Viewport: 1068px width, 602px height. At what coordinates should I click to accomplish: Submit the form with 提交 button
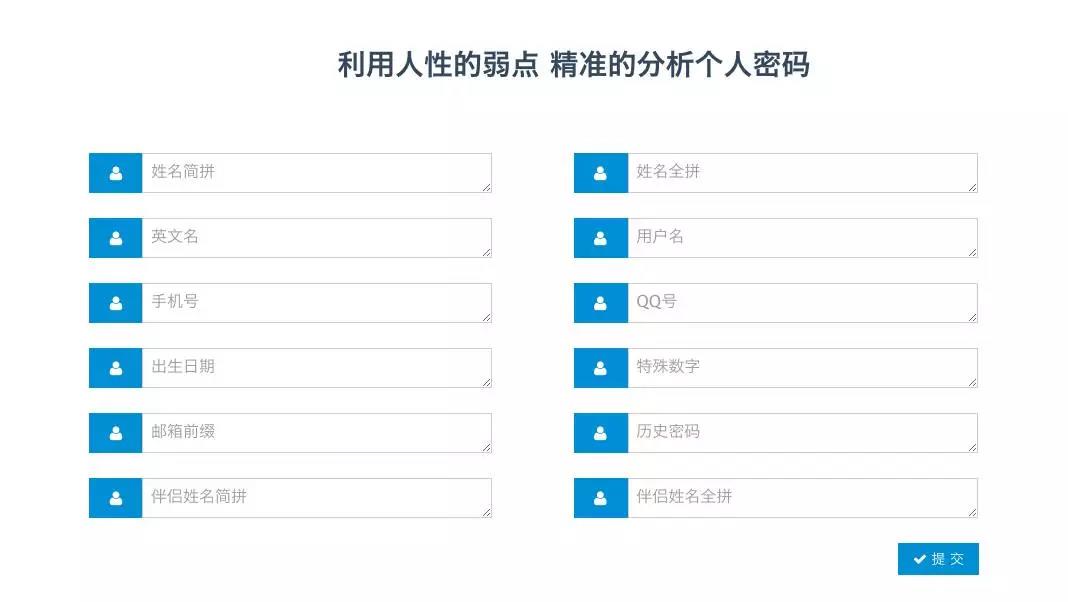(x=938, y=559)
